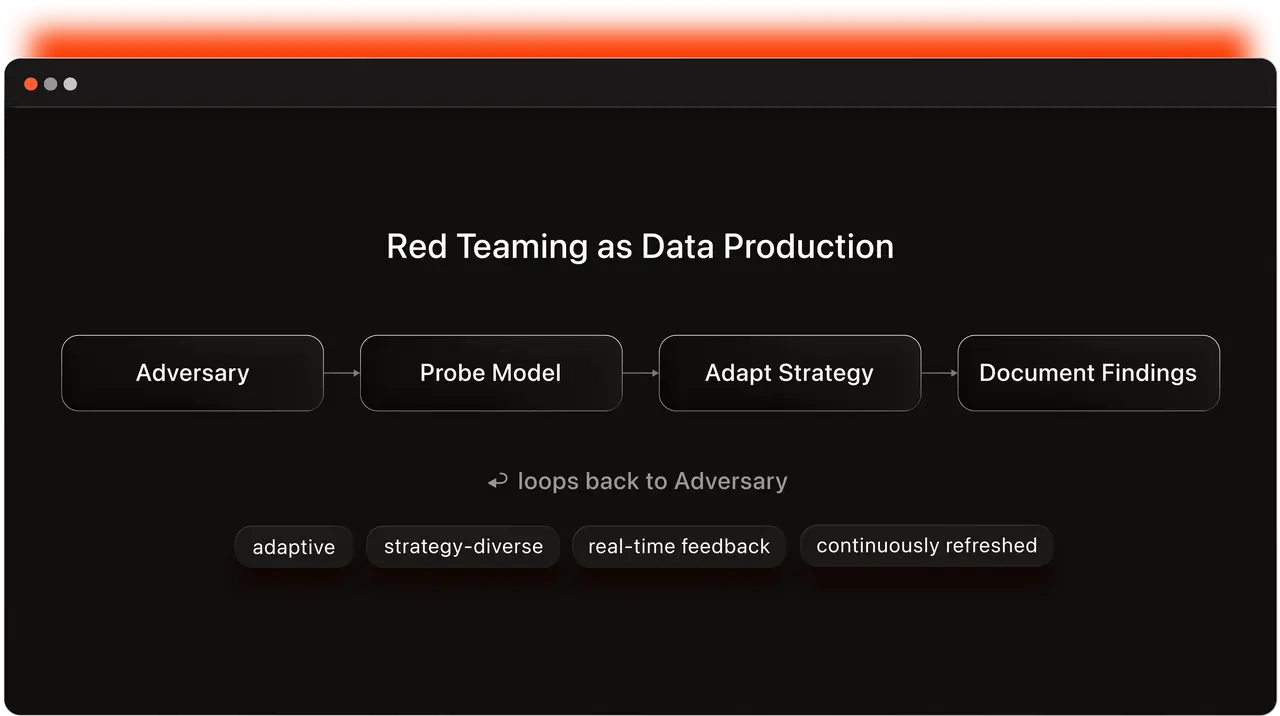Click the adaptive tag
1280x716 pixels.
293,547
